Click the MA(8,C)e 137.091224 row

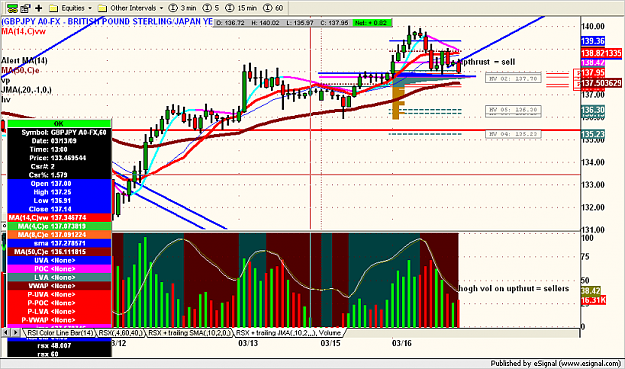tap(59, 235)
